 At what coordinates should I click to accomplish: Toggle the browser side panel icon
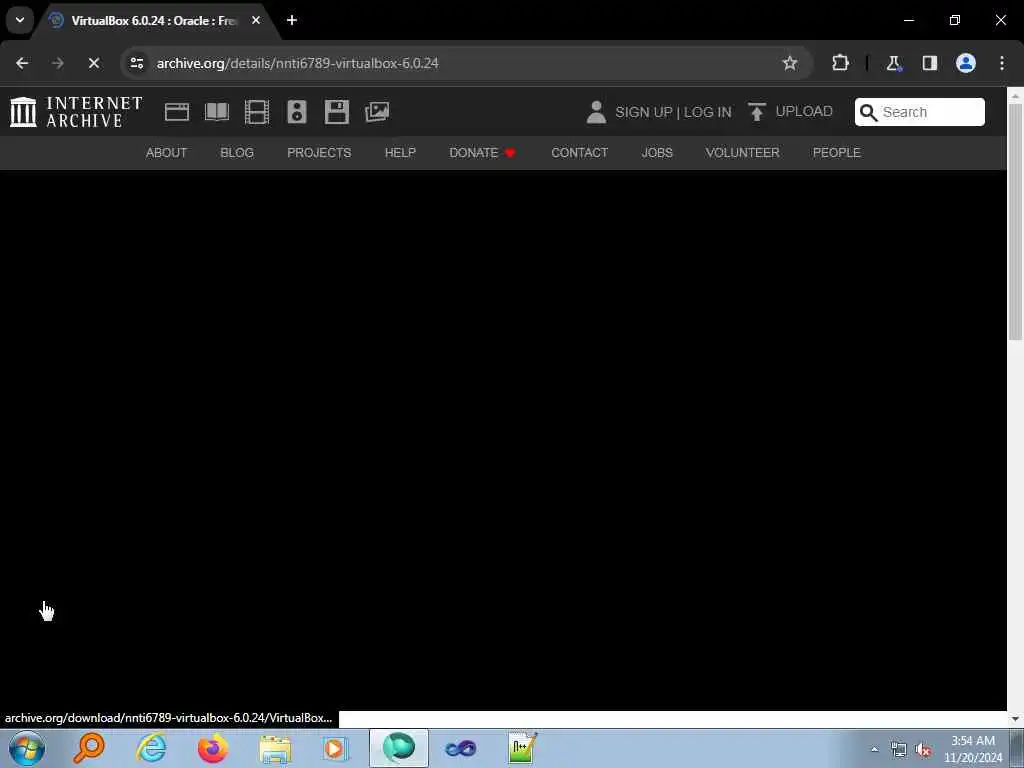pyautogui.click(x=929, y=63)
